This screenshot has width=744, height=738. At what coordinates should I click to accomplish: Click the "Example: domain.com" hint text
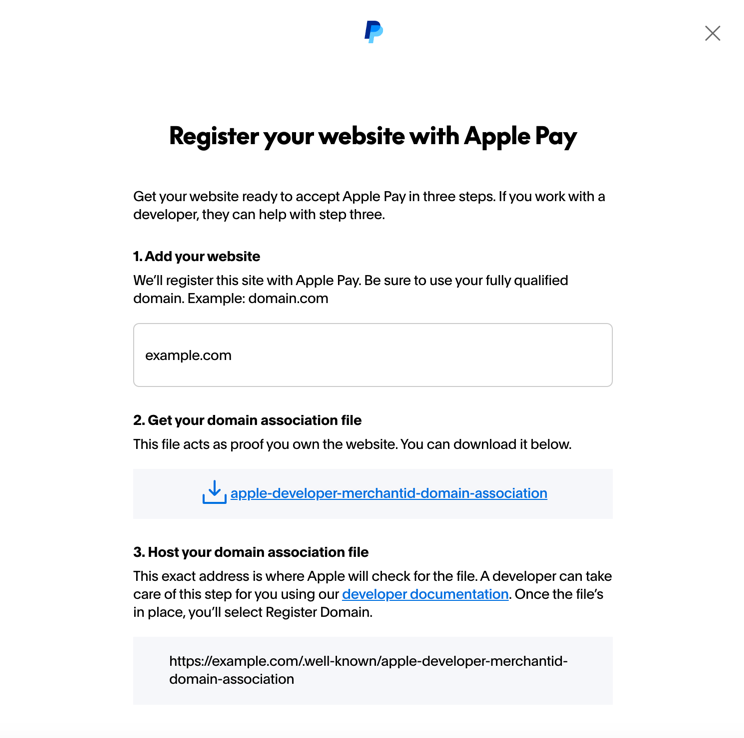click(266, 299)
